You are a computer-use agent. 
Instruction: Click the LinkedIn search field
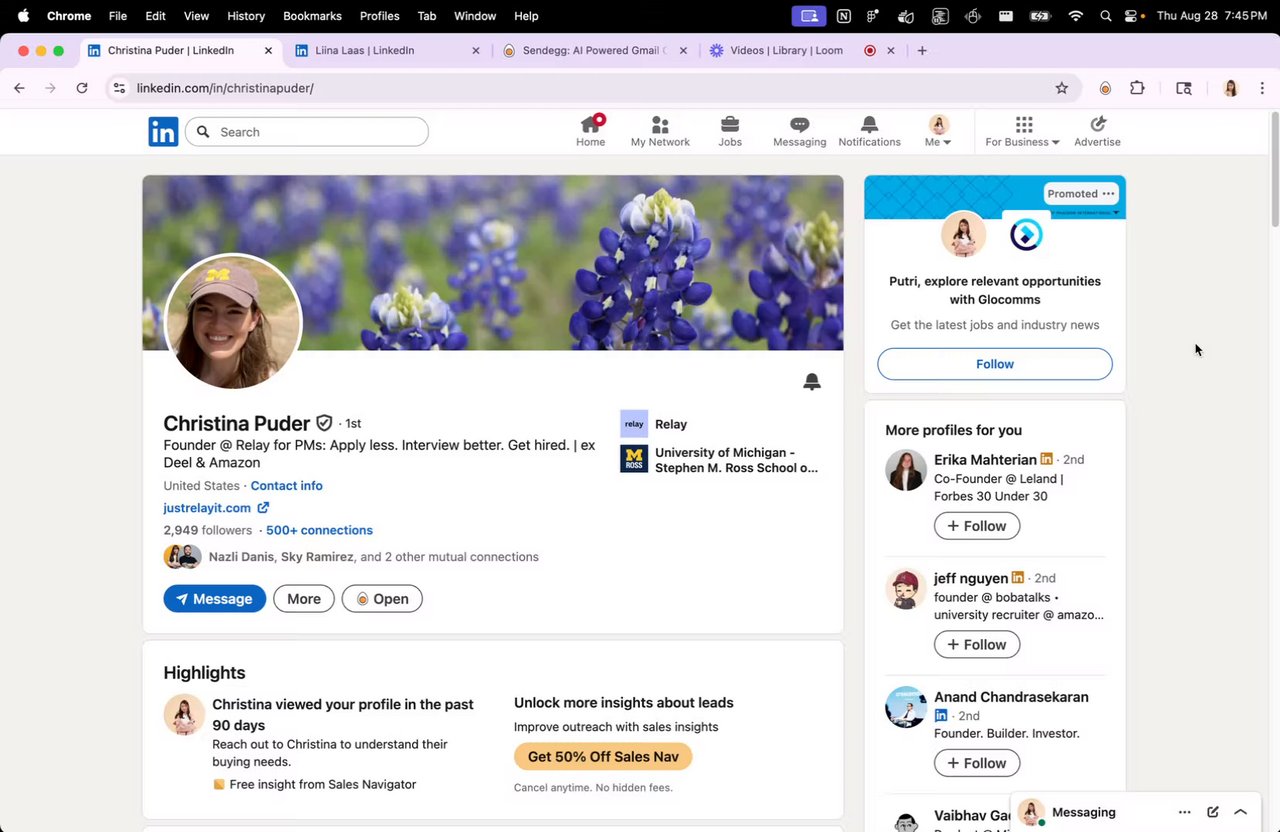coord(307,132)
